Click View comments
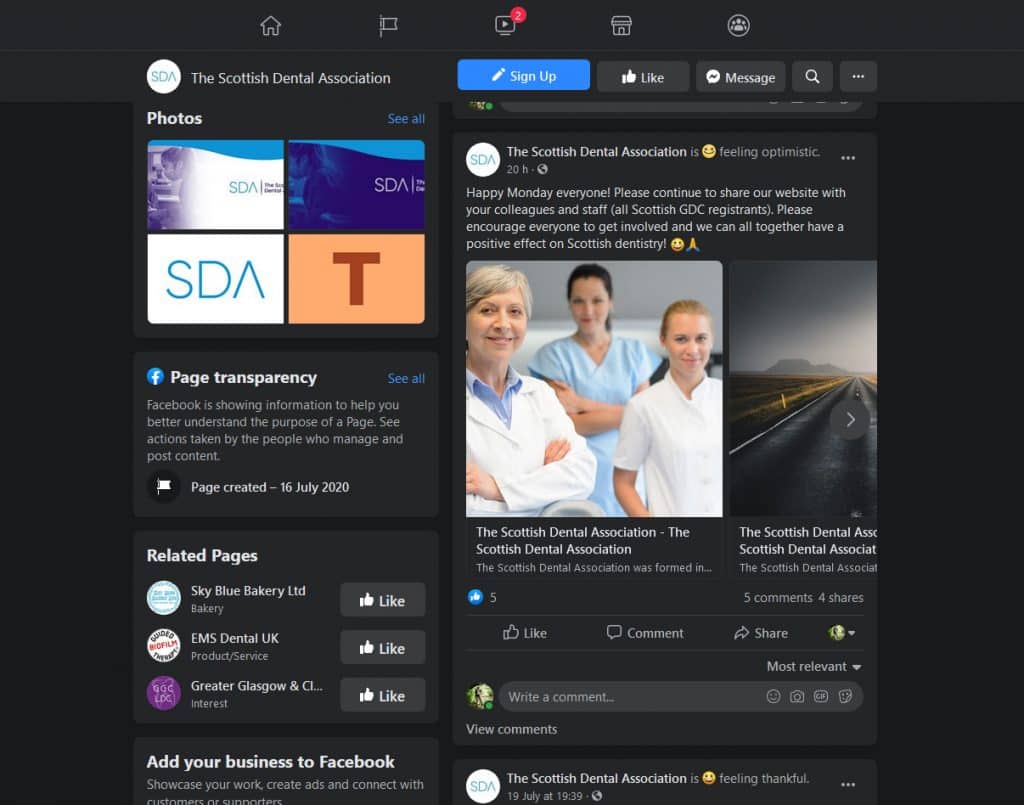The width and height of the screenshot is (1024, 805). pyautogui.click(x=511, y=729)
